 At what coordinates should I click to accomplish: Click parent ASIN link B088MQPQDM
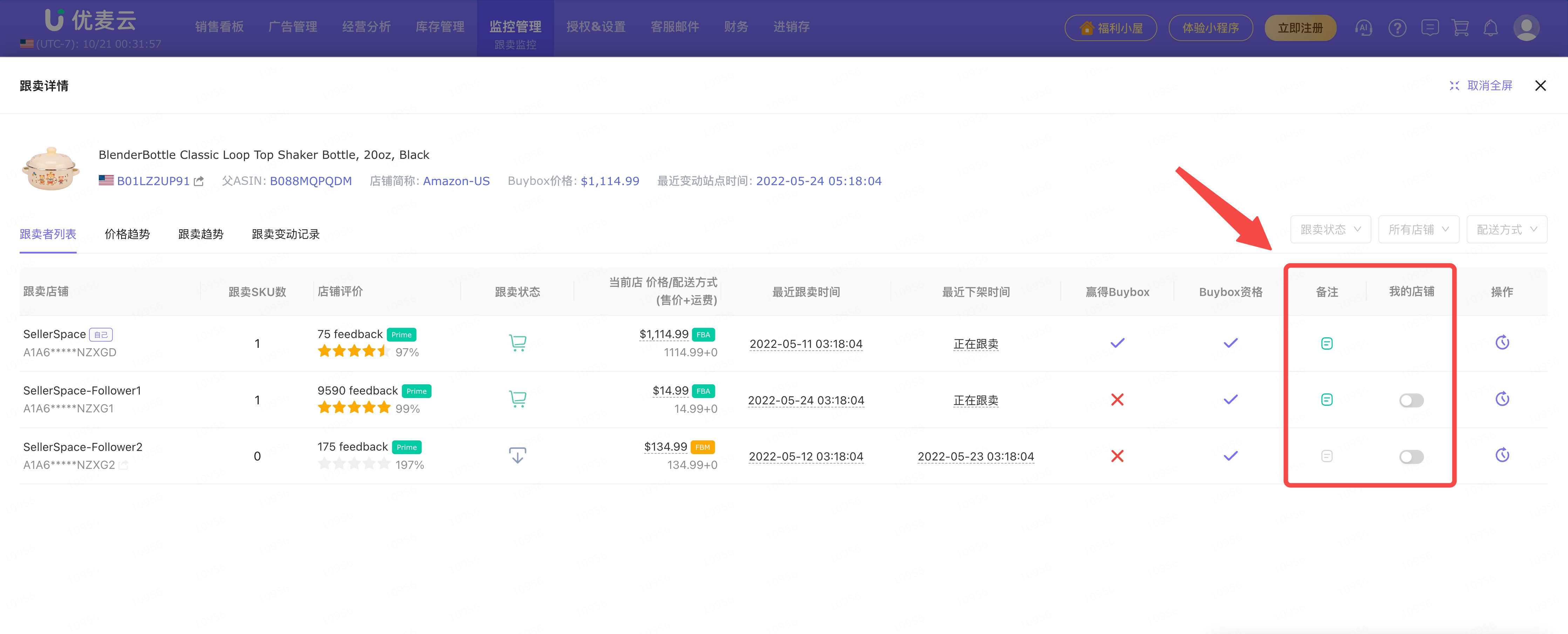click(311, 182)
